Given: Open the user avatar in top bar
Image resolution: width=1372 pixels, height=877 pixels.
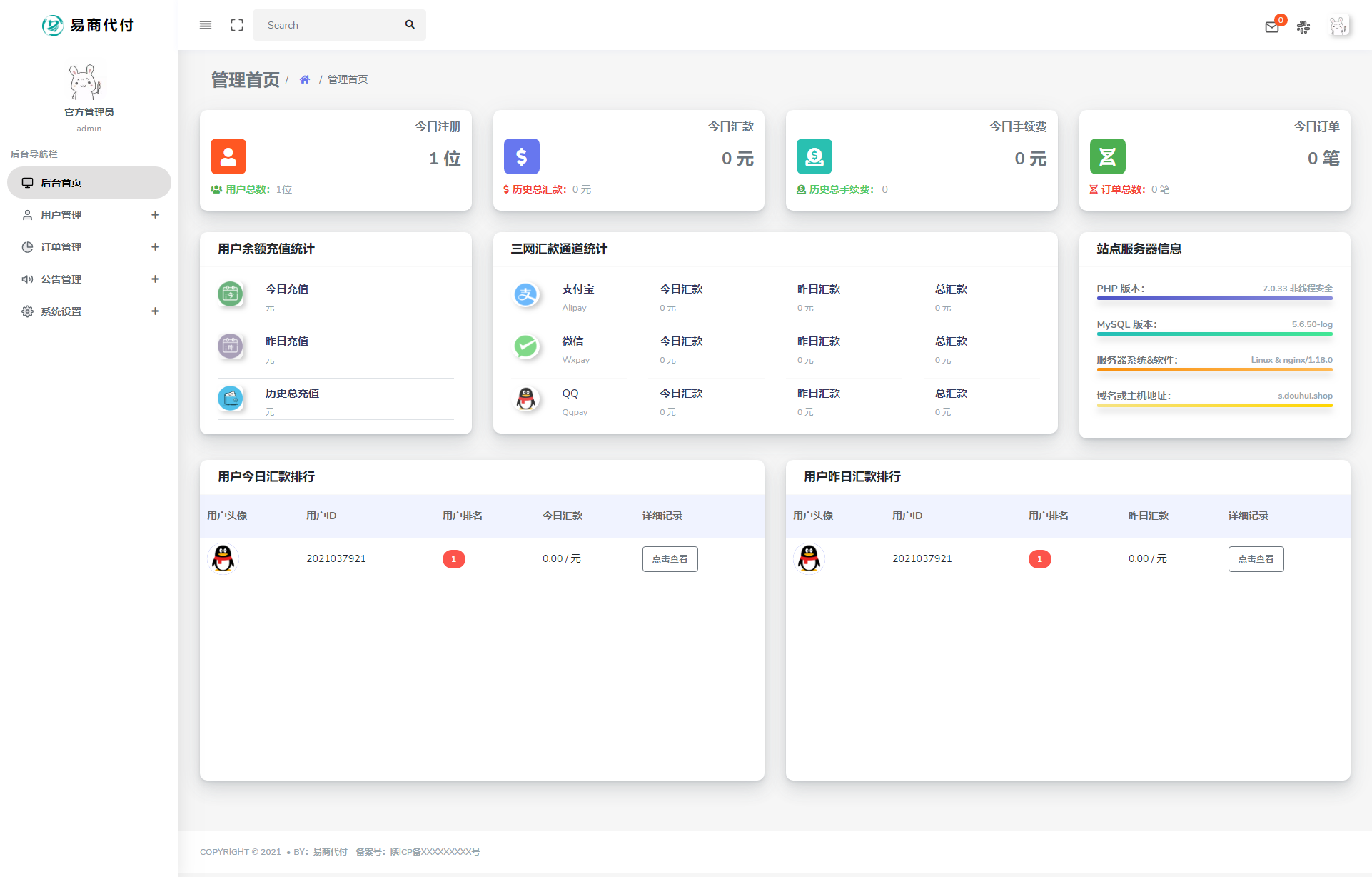Looking at the screenshot, I should (x=1338, y=26).
